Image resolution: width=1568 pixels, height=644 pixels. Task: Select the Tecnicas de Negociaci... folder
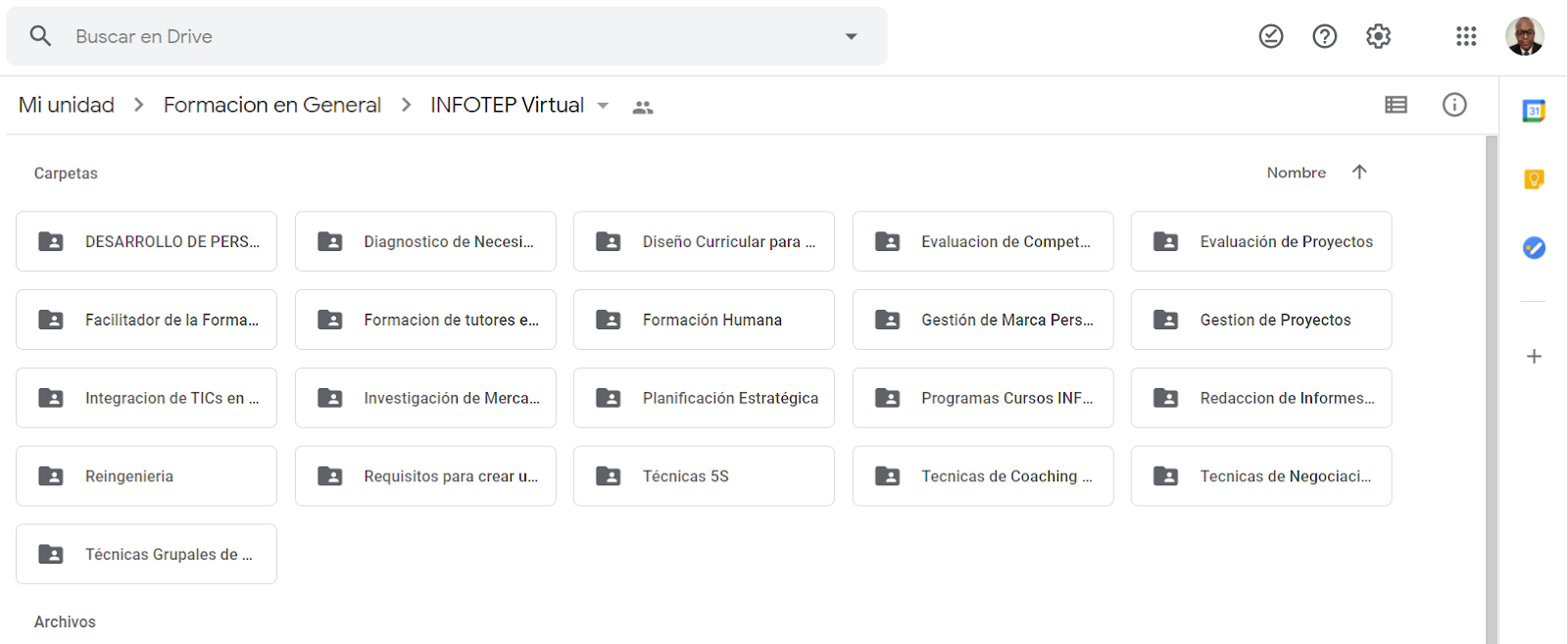[x=1261, y=476]
